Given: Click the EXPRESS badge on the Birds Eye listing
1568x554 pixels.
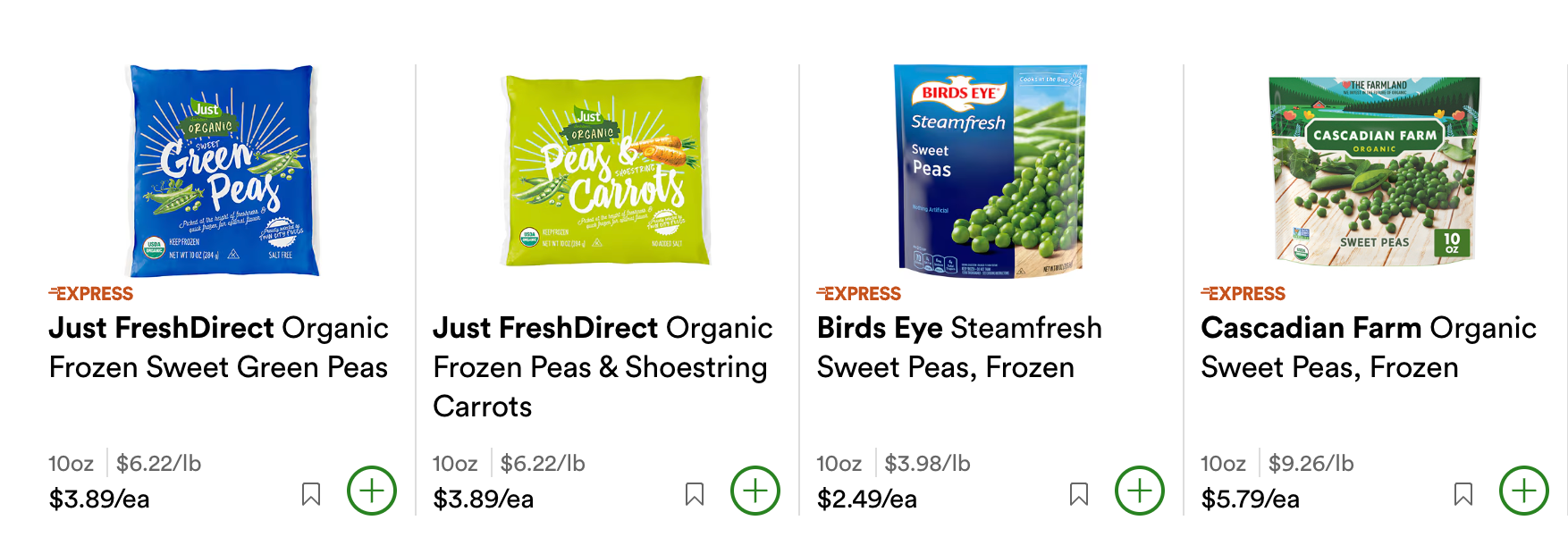Looking at the screenshot, I should (x=858, y=293).
